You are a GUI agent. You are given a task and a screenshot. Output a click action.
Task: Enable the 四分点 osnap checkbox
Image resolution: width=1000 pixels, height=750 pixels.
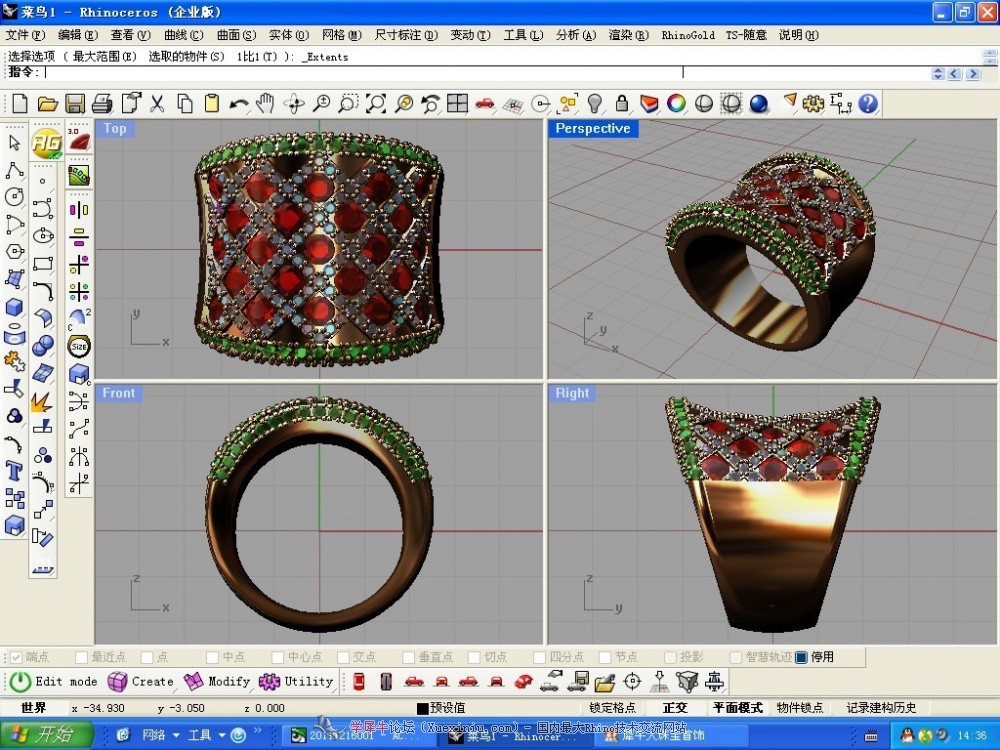[540, 657]
